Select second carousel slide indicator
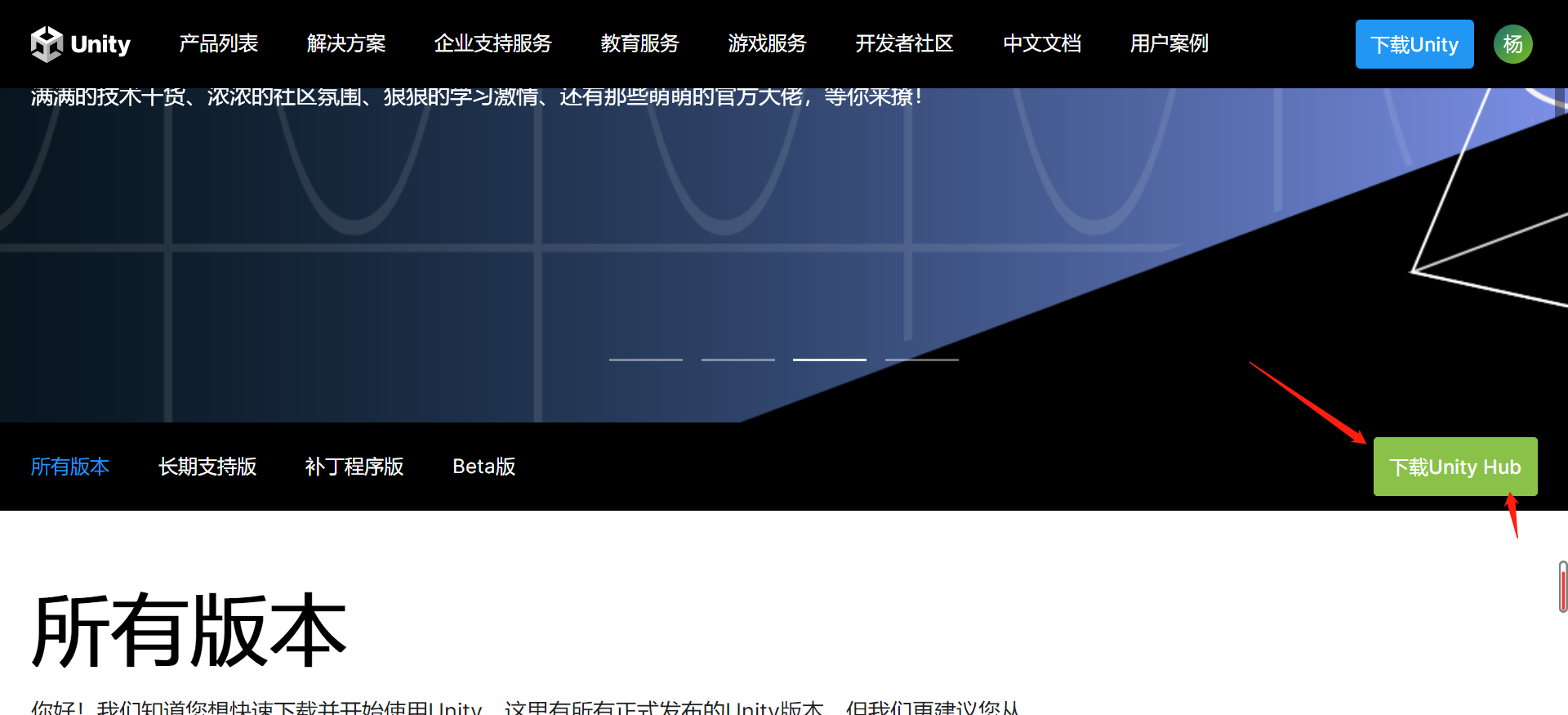 click(x=738, y=360)
